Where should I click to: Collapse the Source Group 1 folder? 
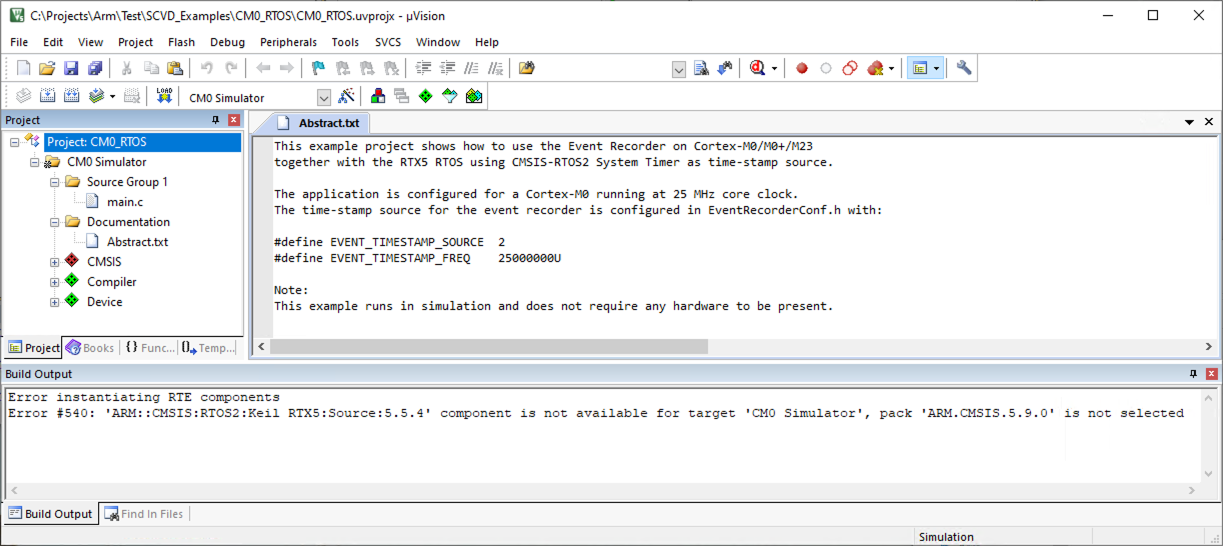tap(54, 182)
